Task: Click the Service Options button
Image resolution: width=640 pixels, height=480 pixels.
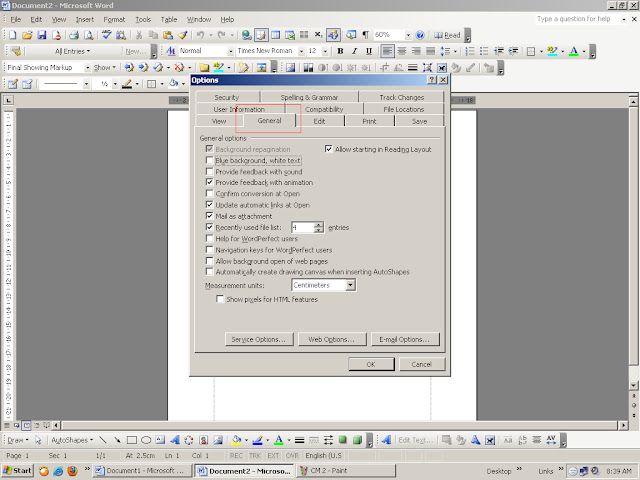Action: coord(259,339)
